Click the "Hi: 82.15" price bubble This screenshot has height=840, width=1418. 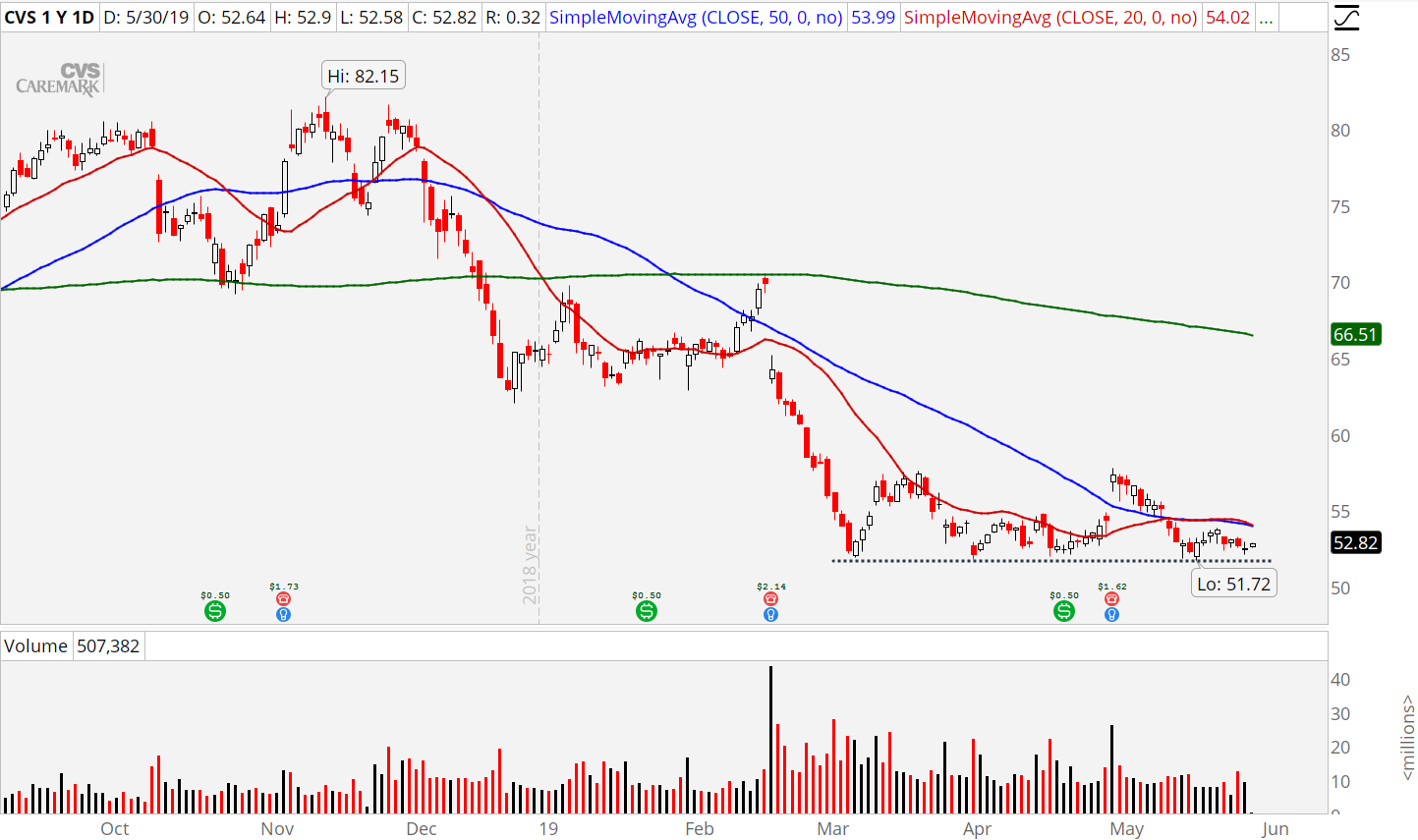tap(364, 76)
